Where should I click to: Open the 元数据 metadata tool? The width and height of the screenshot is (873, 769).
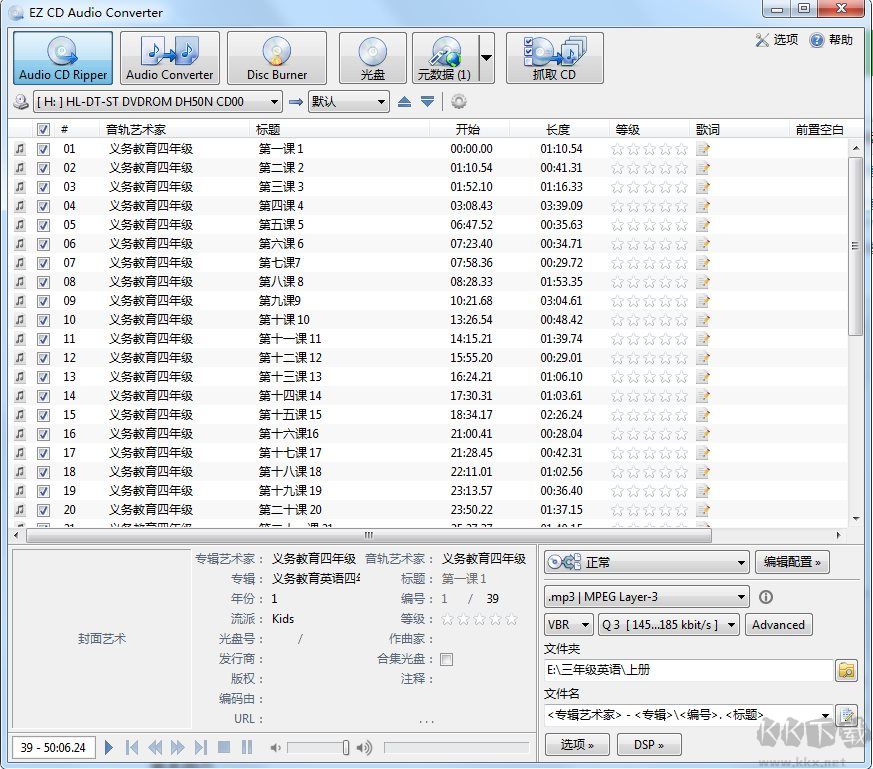pos(443,57)
